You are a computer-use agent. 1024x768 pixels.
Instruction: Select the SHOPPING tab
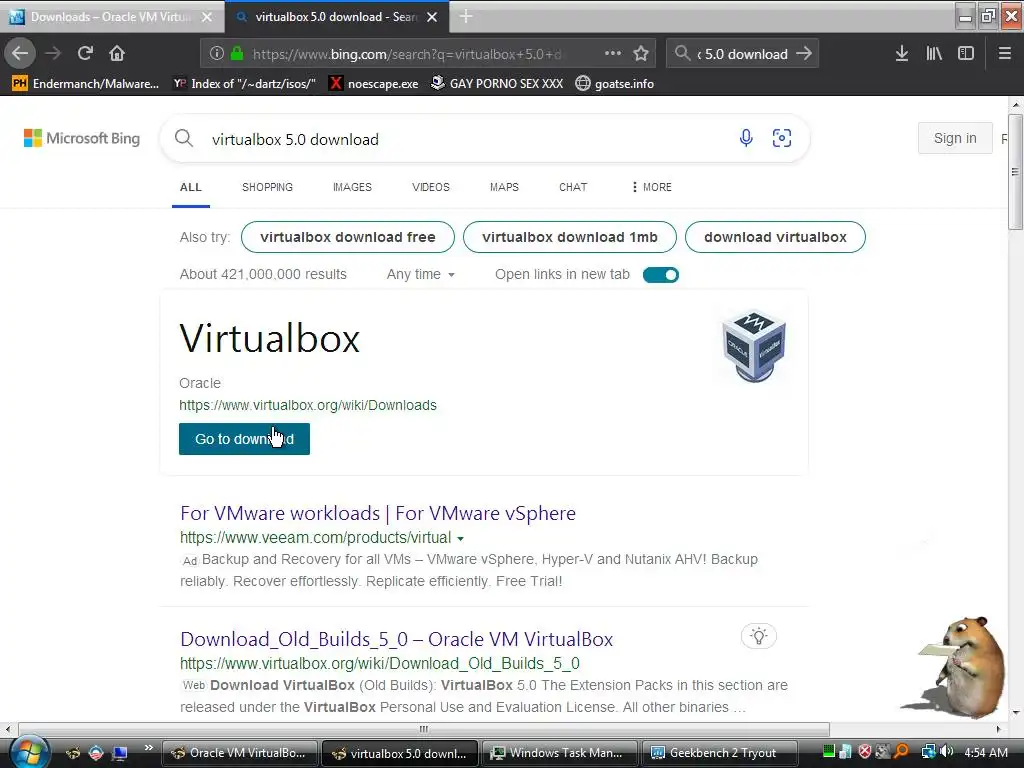(x=267, y=187)
